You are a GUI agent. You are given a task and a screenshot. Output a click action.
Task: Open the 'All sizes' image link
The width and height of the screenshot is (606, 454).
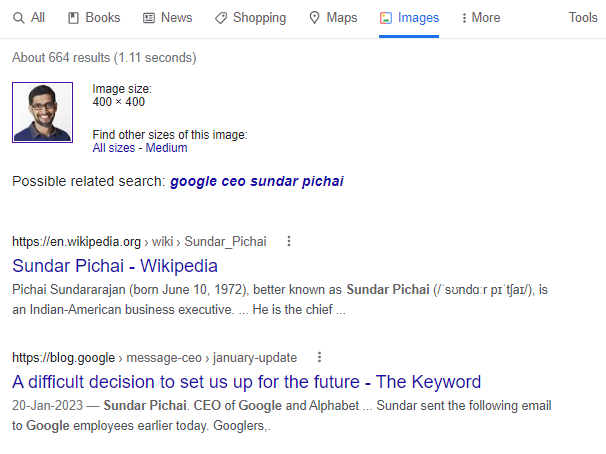click(114, 148)
